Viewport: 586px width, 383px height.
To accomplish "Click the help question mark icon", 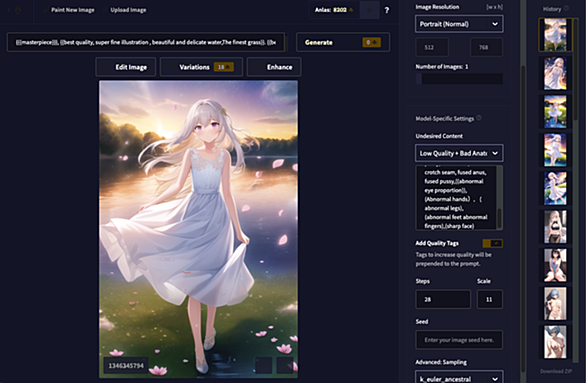I will coord(387,10).
